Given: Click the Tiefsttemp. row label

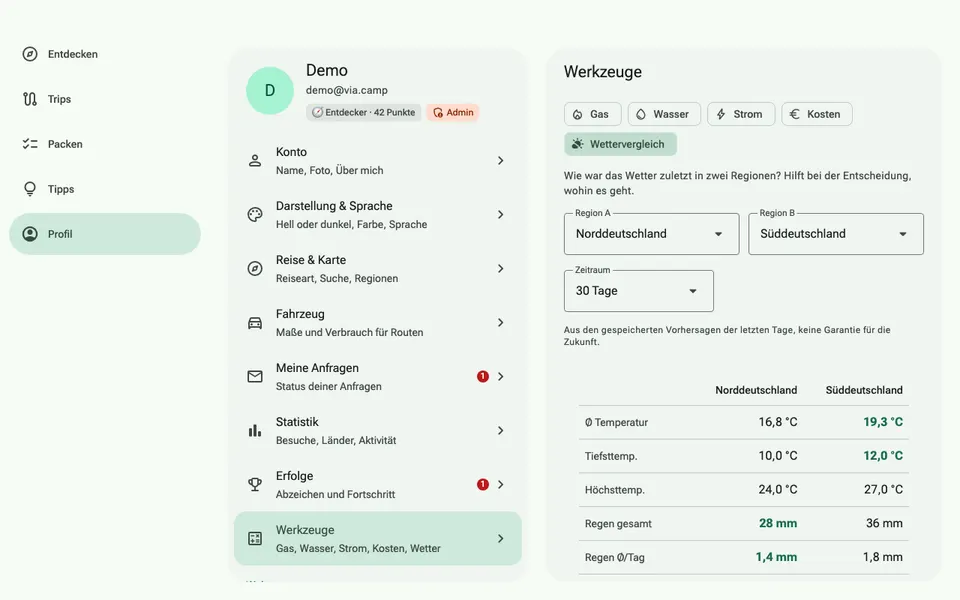Looking at the screenshot, I should [x=611, y=456].
